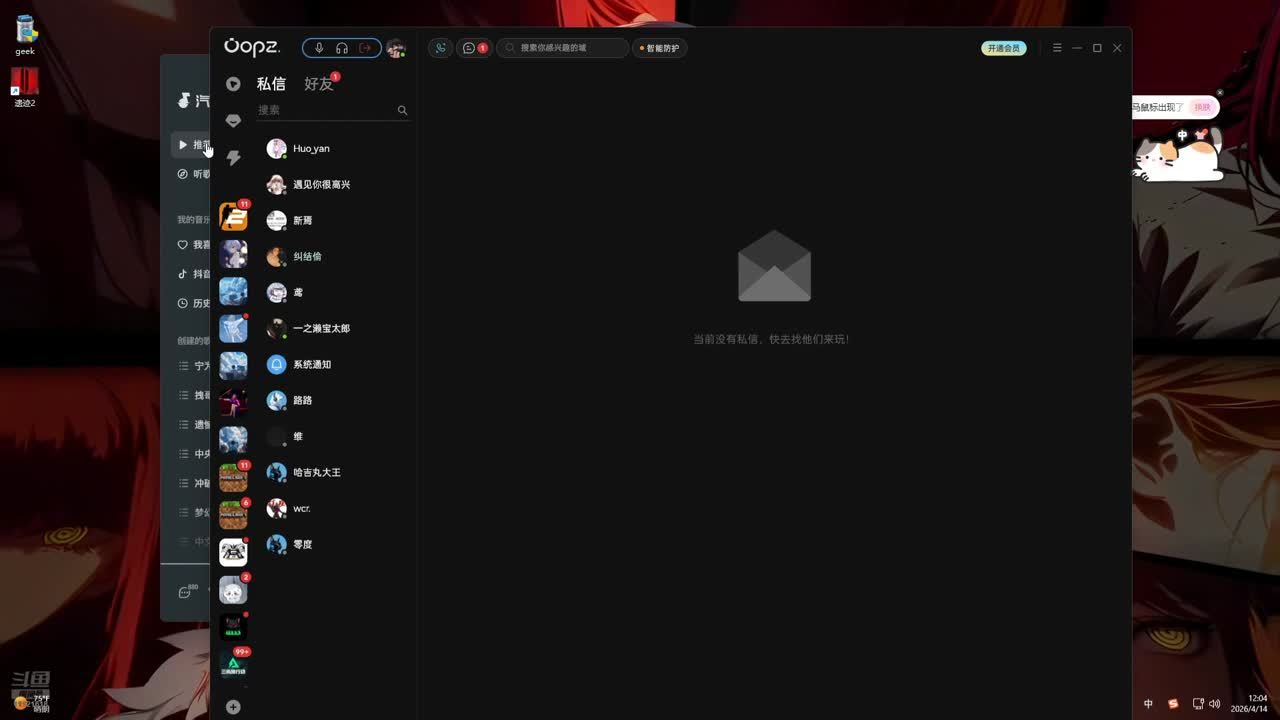
Task: Click the red leave-channel exit icon
Action: coord(365,48)
